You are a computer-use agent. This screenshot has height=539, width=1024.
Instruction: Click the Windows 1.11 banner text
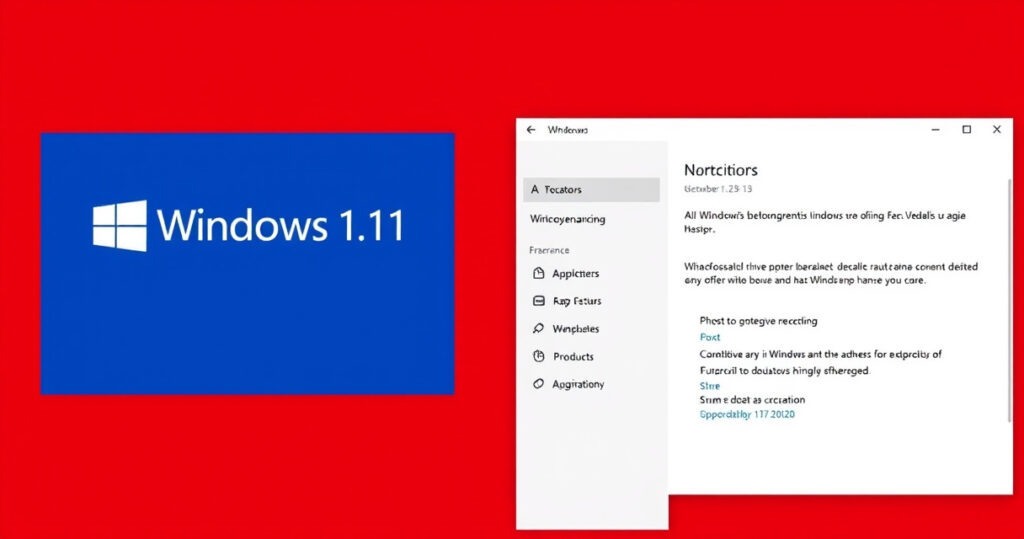pos(280,225)
